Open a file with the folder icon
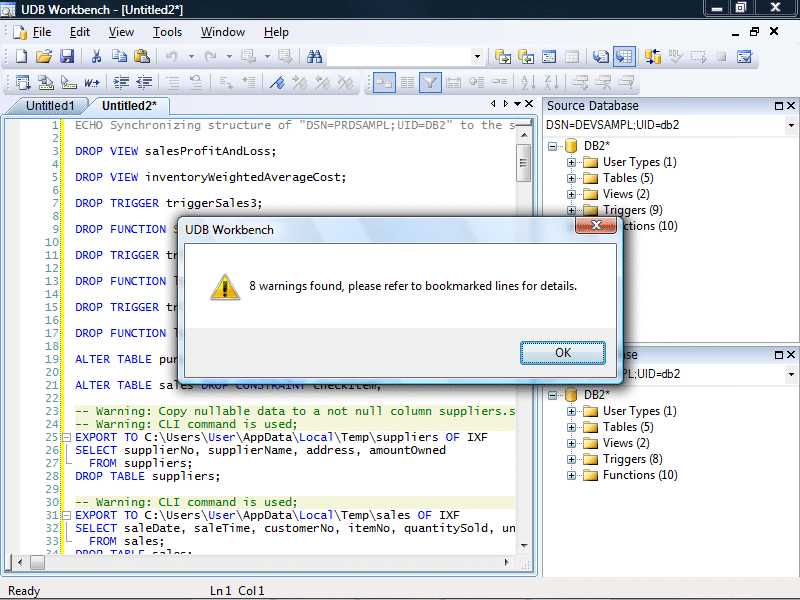Screen dimensions: 800x600 (44, 57)
